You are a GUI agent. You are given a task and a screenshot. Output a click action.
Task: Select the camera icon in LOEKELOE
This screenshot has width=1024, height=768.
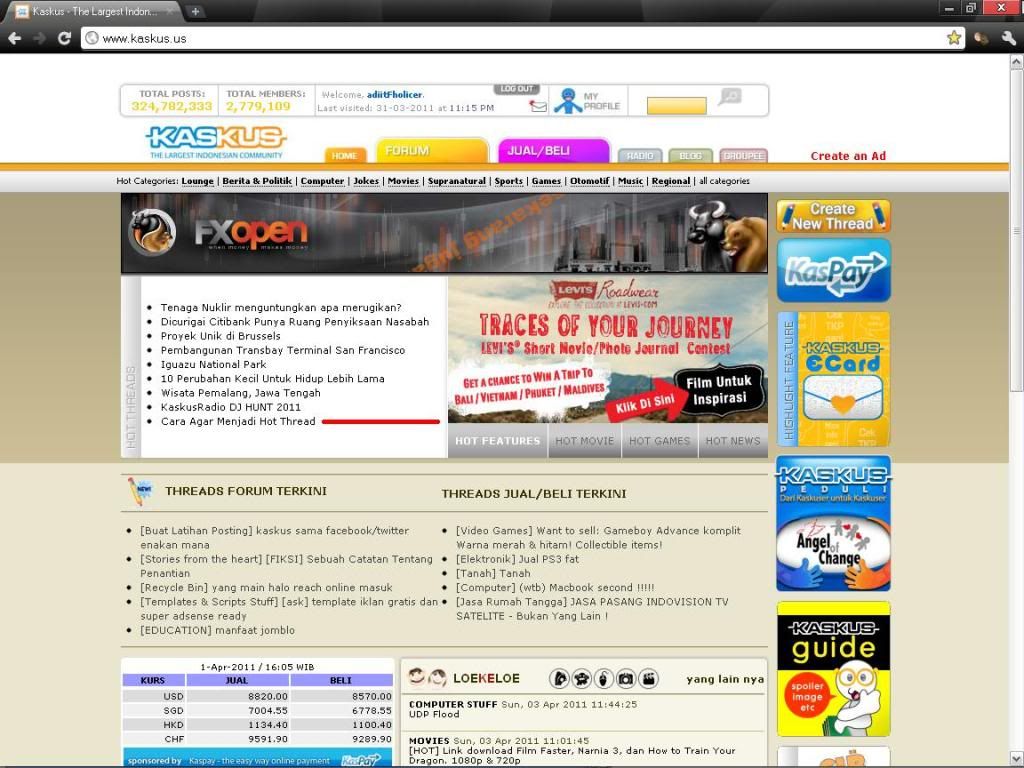click(x=626, y=679)
